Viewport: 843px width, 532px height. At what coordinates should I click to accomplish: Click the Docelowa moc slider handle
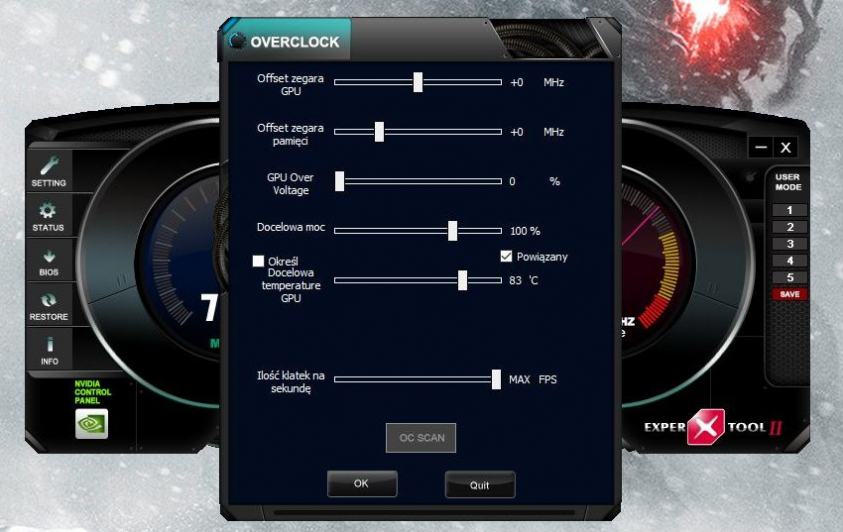[x=452, y=230]
